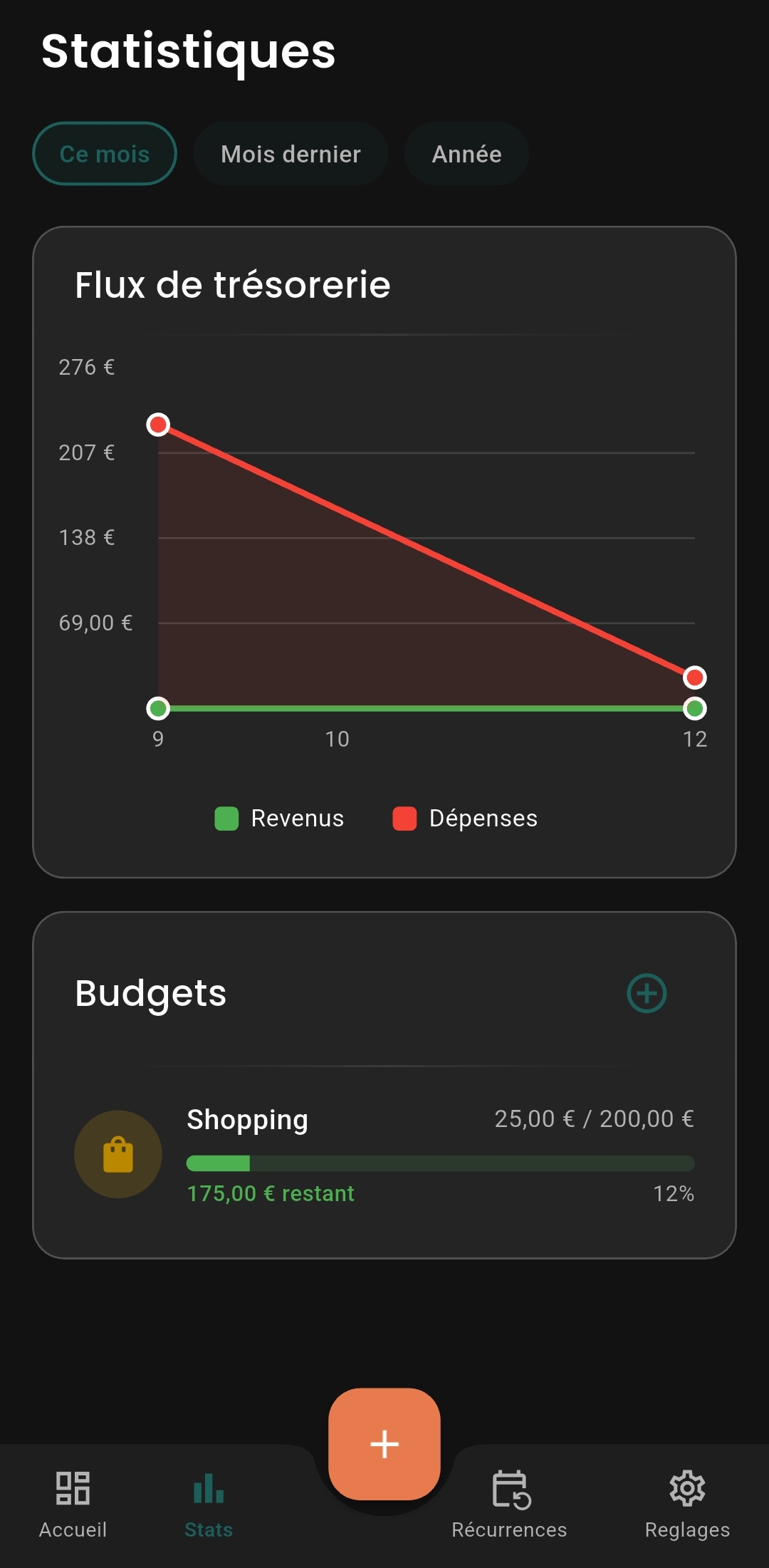The image size is (769, 1568).
Task: Open the Reglages gear icon
Action: tap(687, 1488)
